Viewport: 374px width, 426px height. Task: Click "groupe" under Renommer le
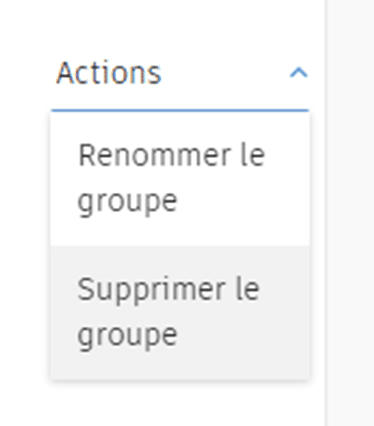point(127,202)
